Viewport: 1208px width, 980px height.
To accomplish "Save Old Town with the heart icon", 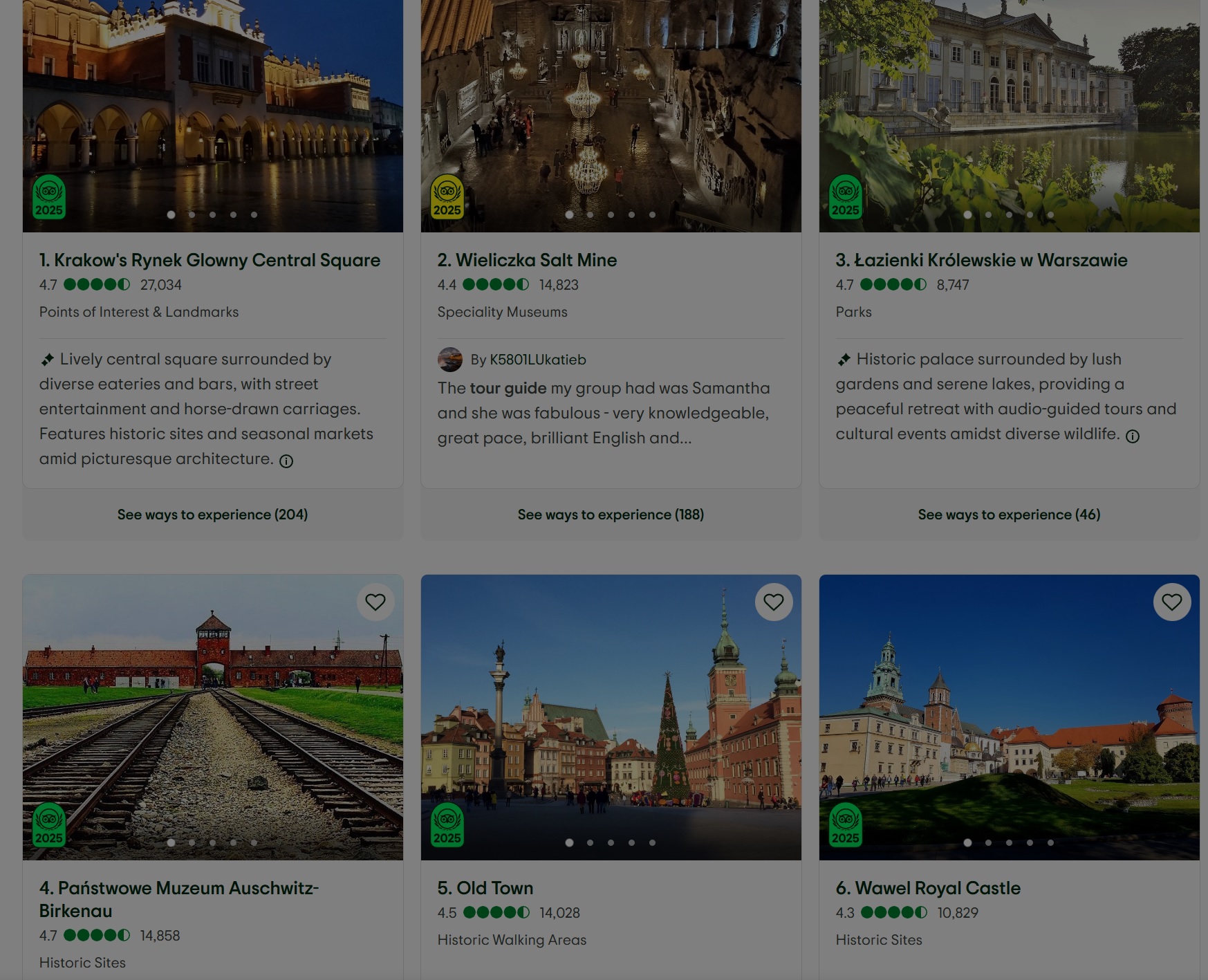I will [x=774, y=602].
